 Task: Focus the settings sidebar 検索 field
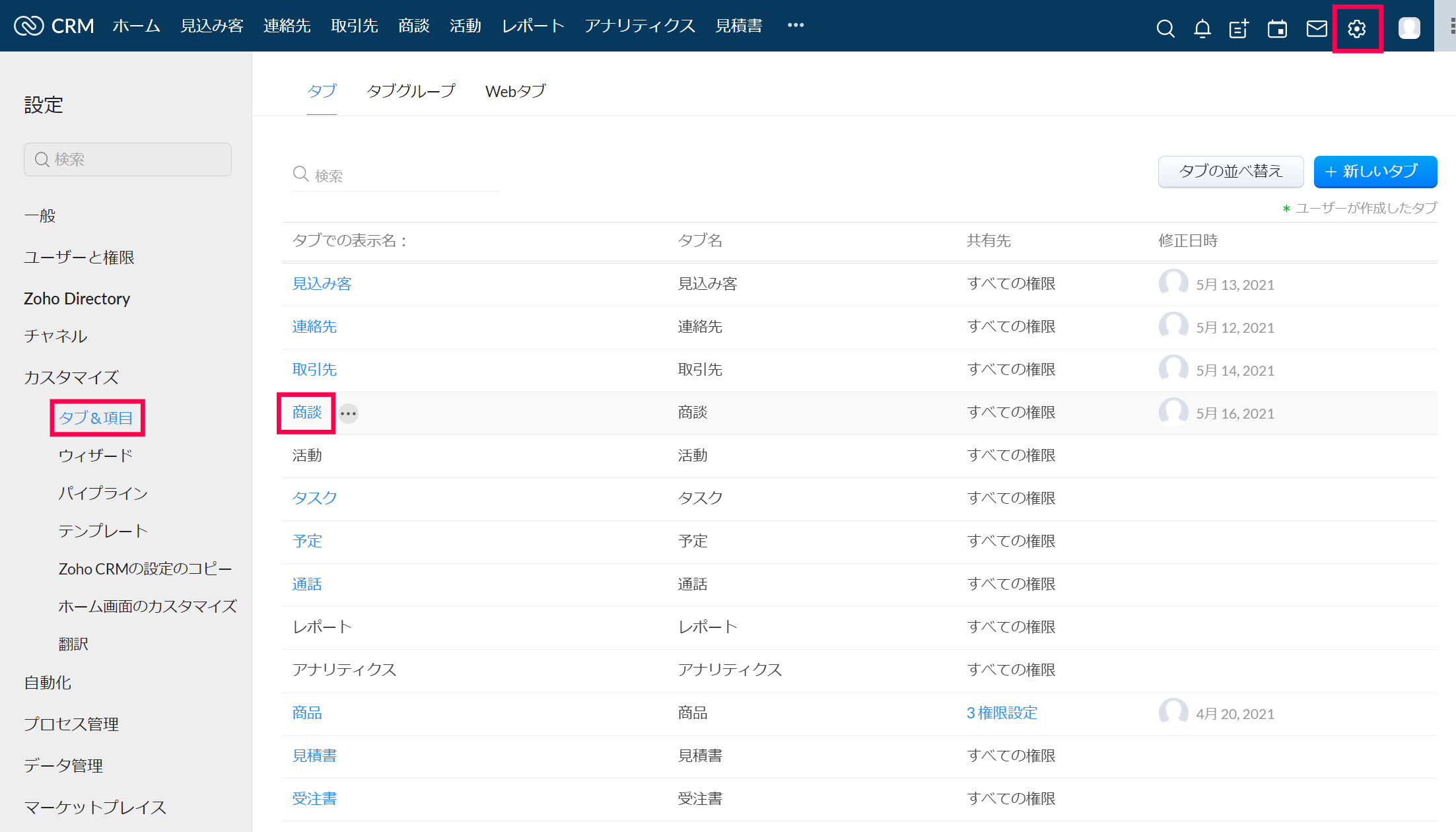[127, 159]
